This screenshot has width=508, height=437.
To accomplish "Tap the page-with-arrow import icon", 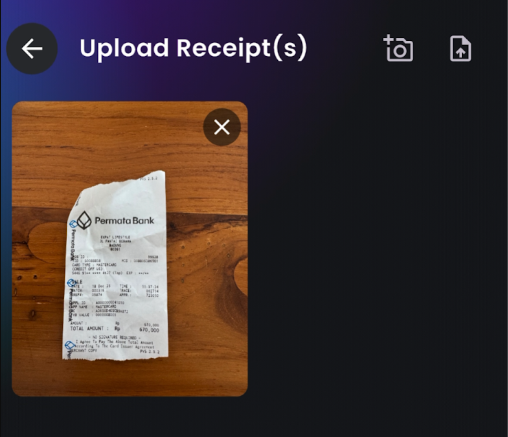I will pyautogui.click(x=460, y=49).
